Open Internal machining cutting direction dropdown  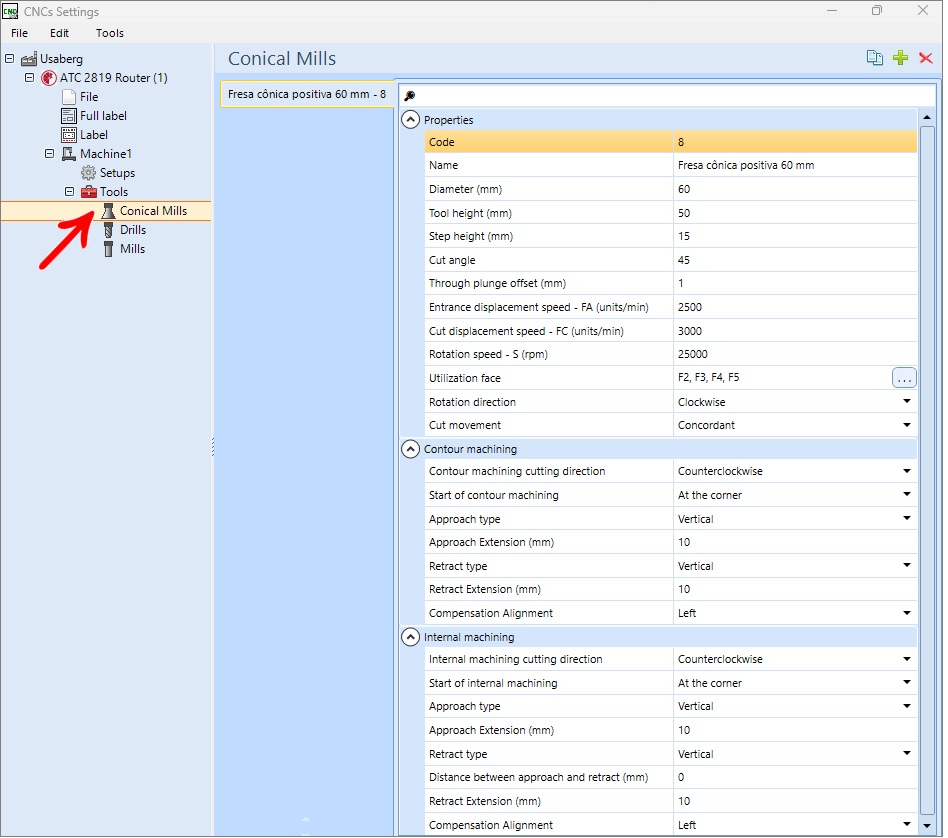(906, 660)
